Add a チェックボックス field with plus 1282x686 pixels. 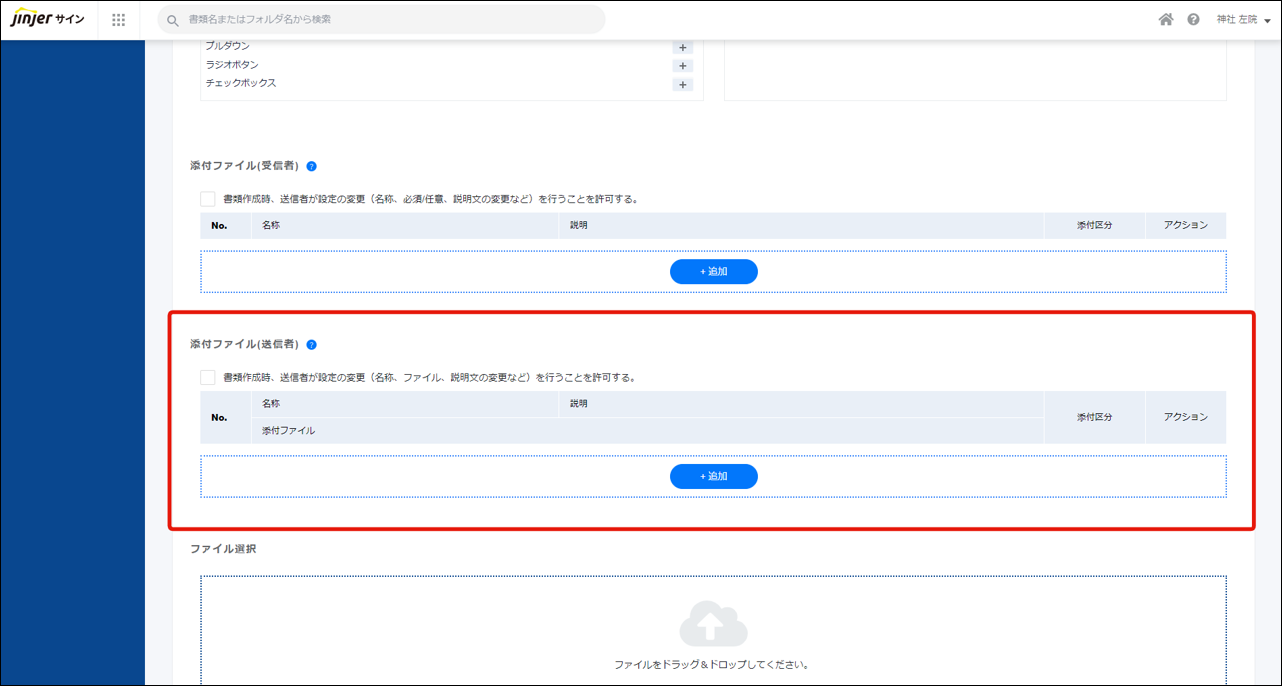pos(683,85)
